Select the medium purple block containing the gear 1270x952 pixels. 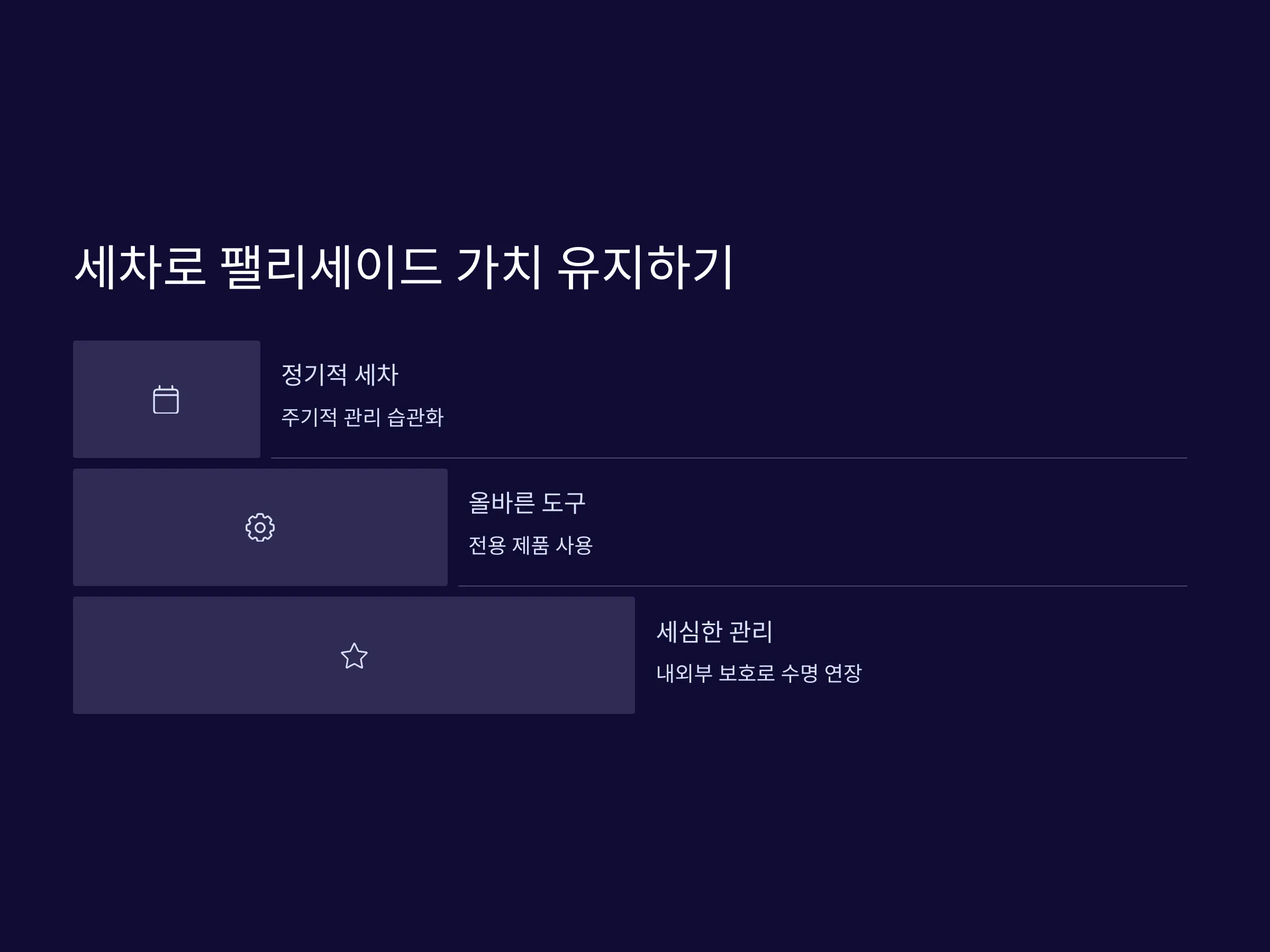[x=260, y=527]
